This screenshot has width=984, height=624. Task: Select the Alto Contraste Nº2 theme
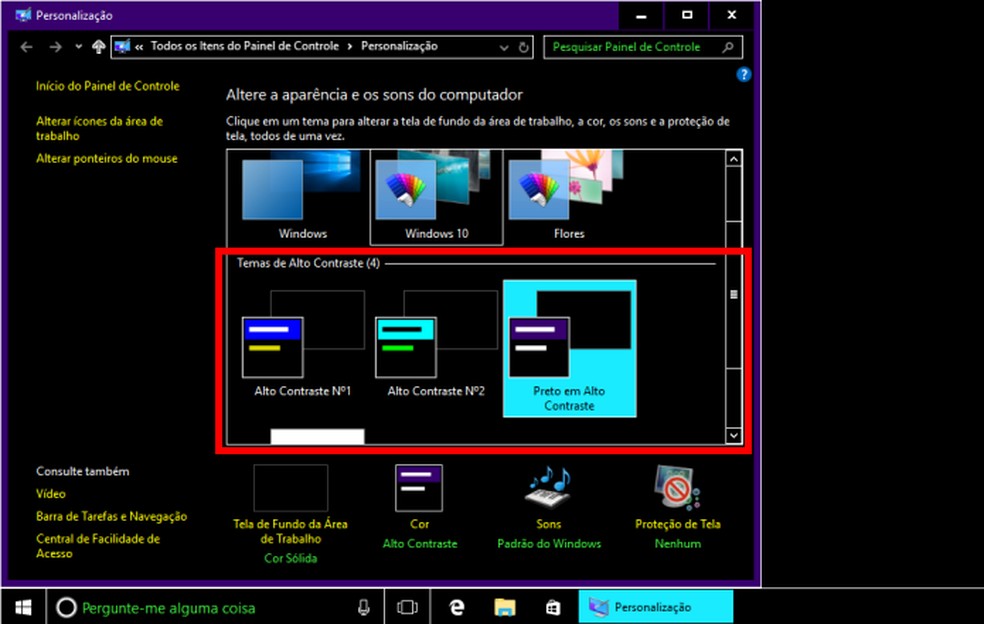click(x=436, y=343)
